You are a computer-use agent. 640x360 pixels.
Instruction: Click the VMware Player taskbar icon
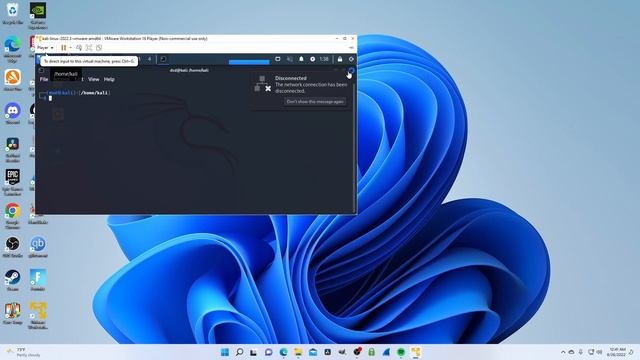[x=416, y=352]
